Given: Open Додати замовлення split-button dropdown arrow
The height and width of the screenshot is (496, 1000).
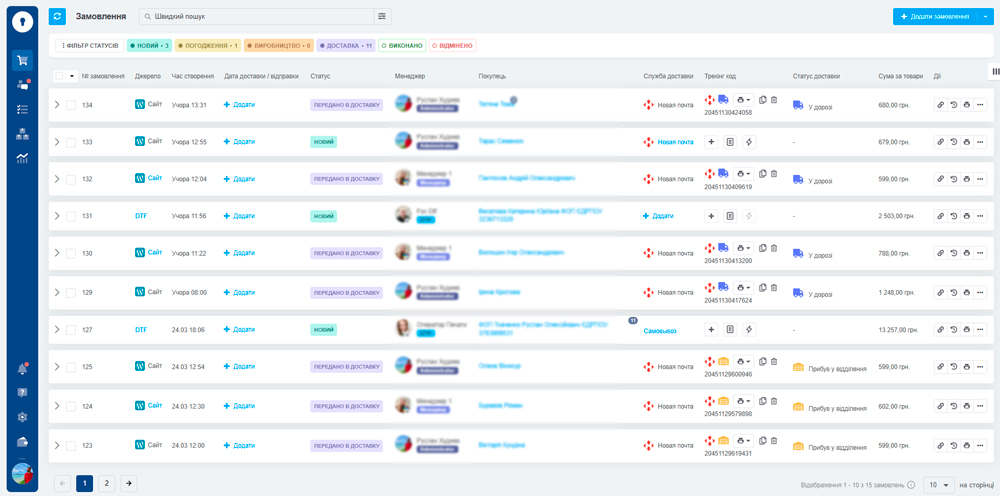Looking at the screenshot, I should 985,17.
